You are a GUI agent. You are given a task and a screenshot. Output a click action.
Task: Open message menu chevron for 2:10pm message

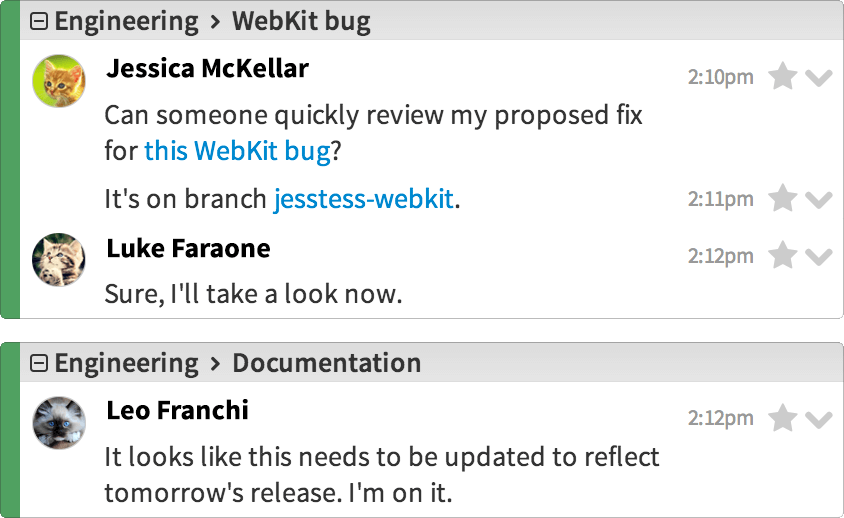819,78
